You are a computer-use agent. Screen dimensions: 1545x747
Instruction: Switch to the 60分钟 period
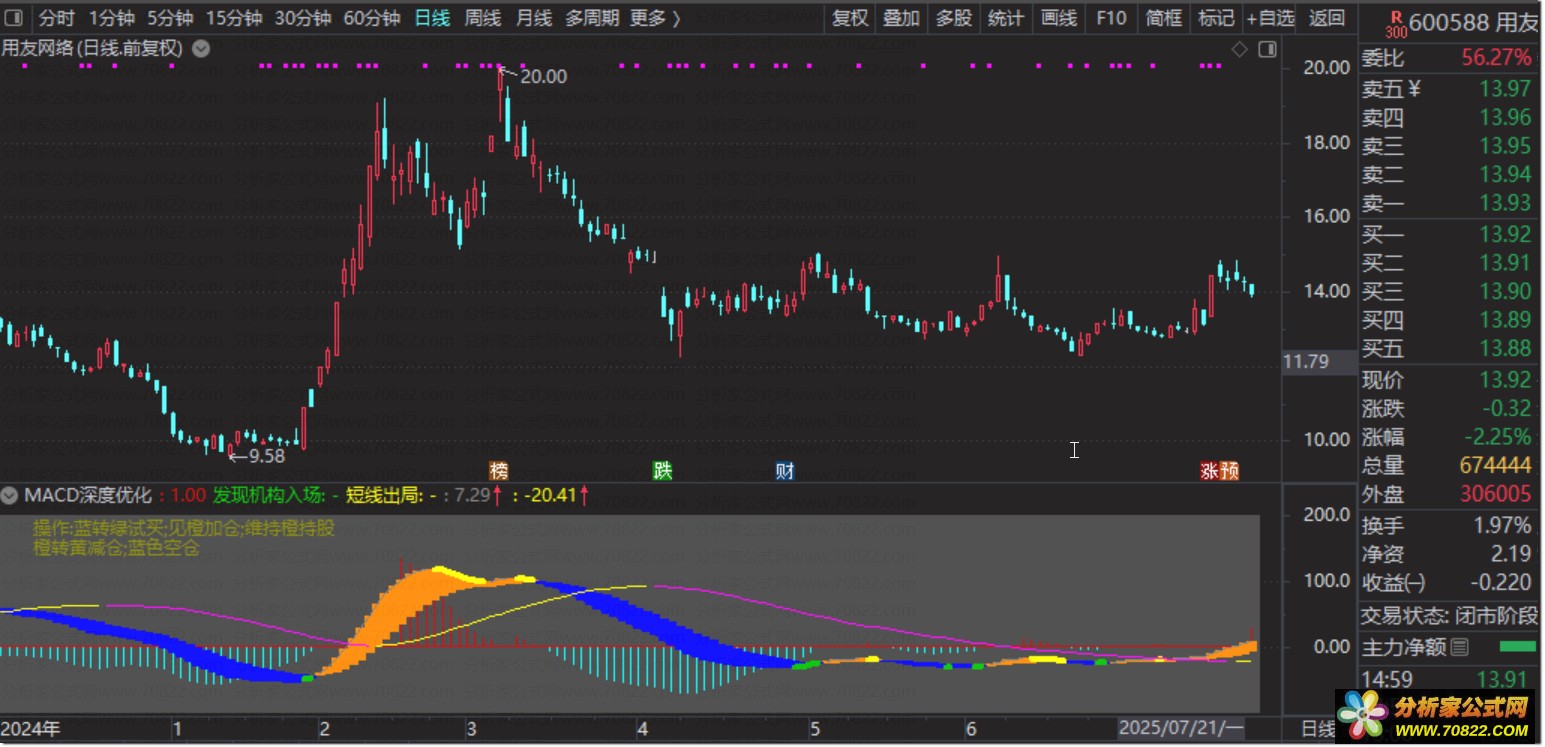372,18
